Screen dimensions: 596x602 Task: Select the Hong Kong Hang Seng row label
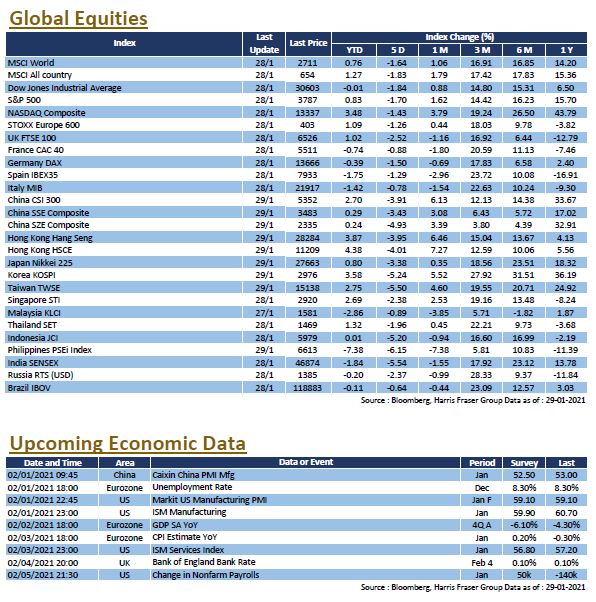[x=50, y=238]
